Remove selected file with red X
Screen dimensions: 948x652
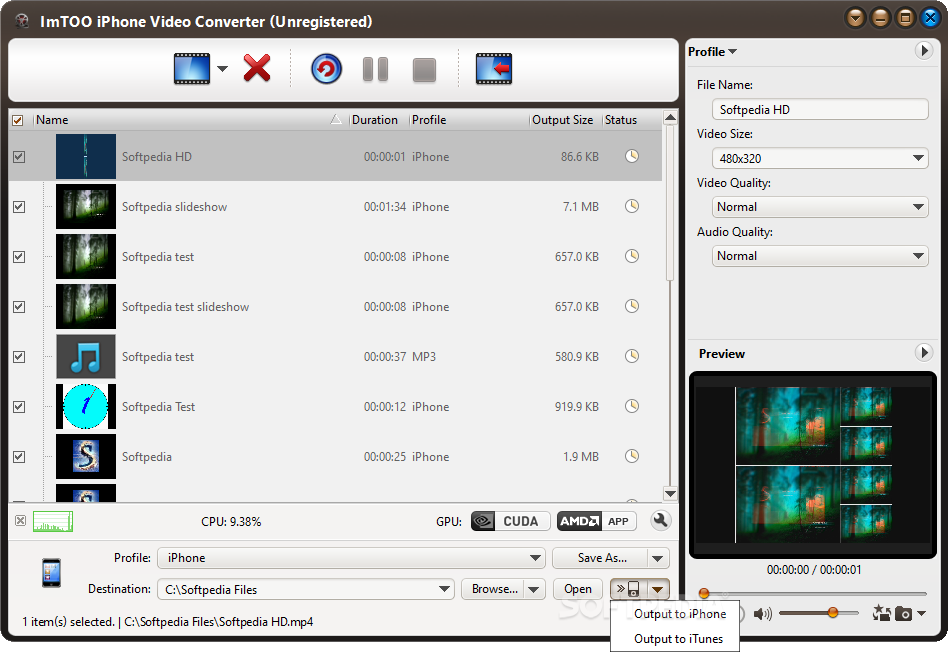[x=257, y=68]
